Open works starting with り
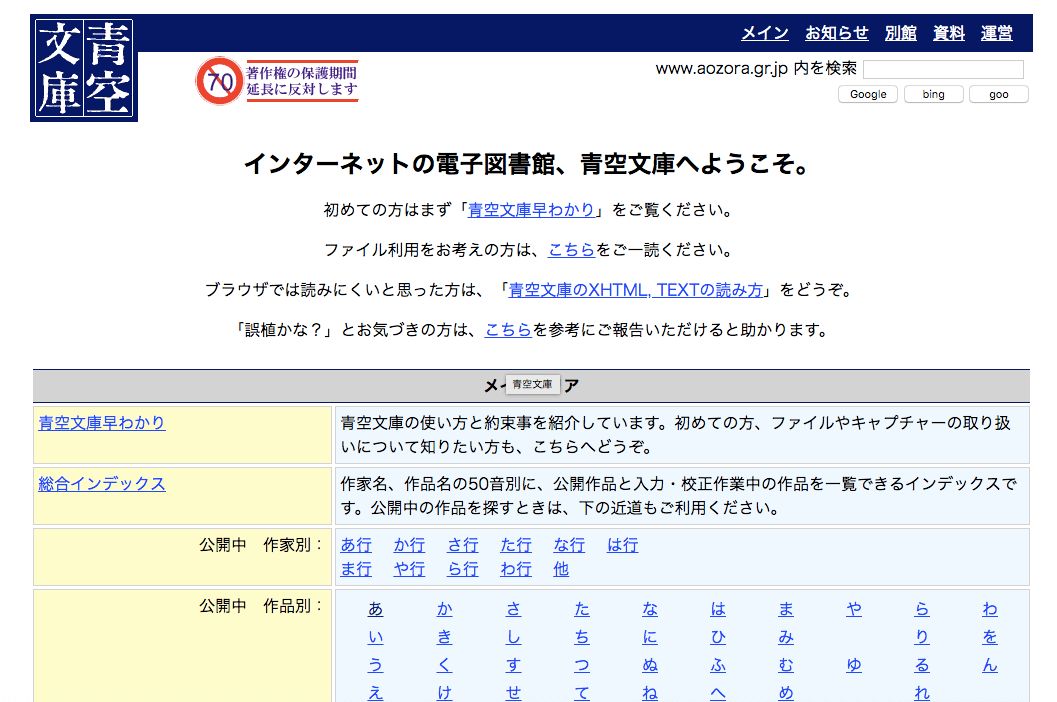Image resolution: width=1057 pixels, height=702 pixels. click(x=922, y=637)
